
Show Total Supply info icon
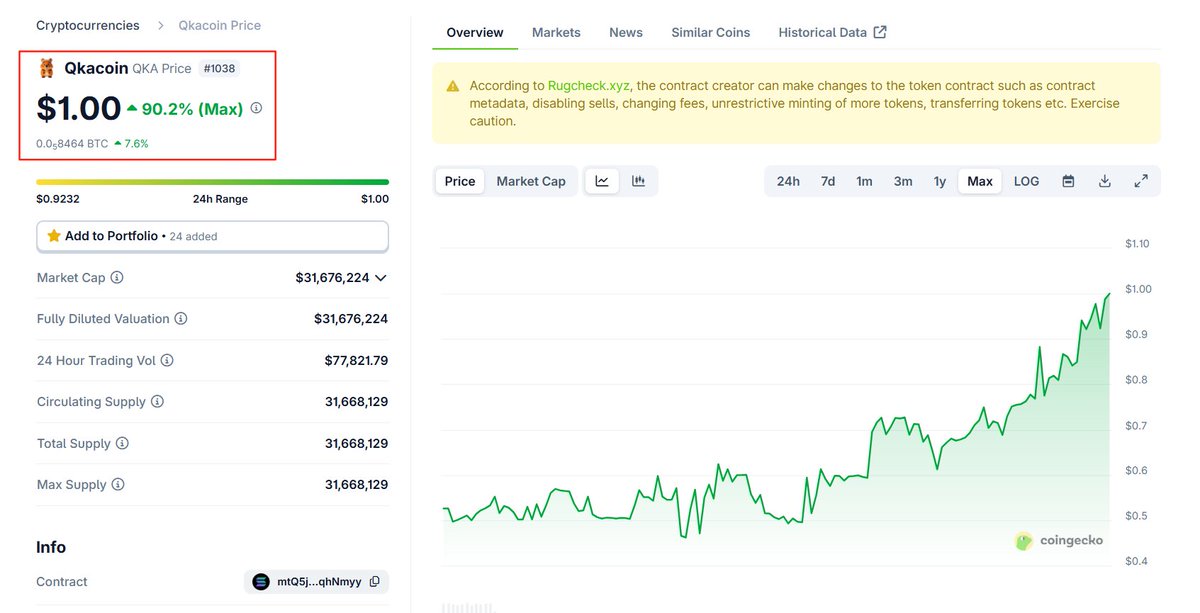(122, 443)
